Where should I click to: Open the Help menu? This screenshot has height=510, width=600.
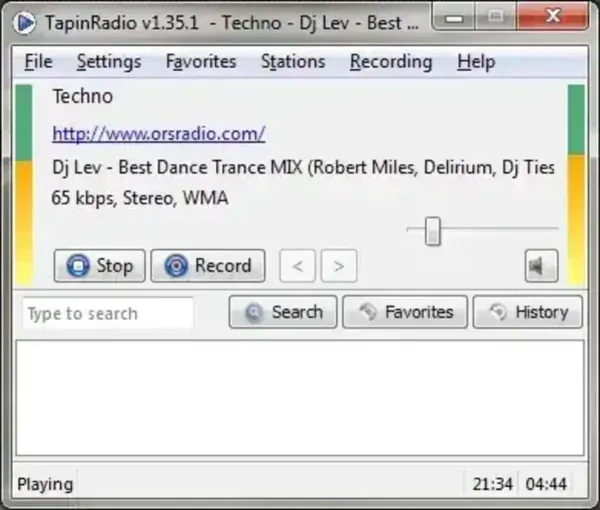point(476,62)
